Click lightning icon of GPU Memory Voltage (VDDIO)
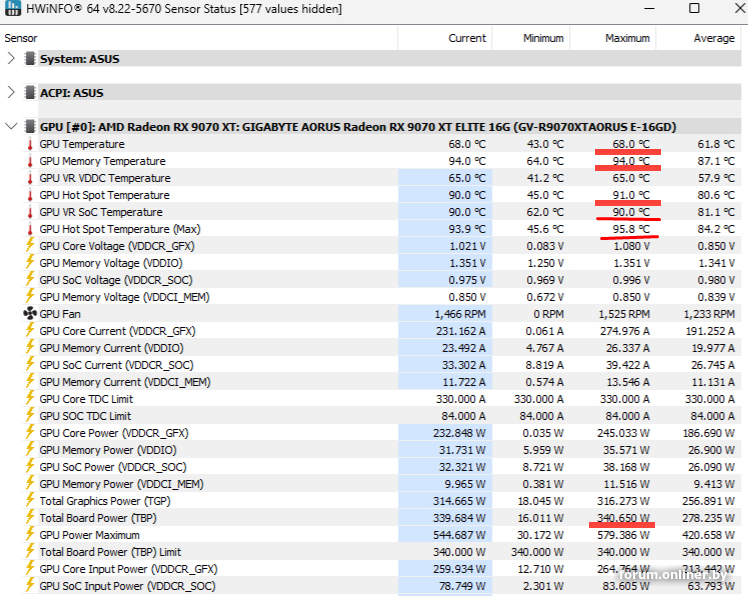The width and height of the screenshot is (748, 596). tap(30, 262)
